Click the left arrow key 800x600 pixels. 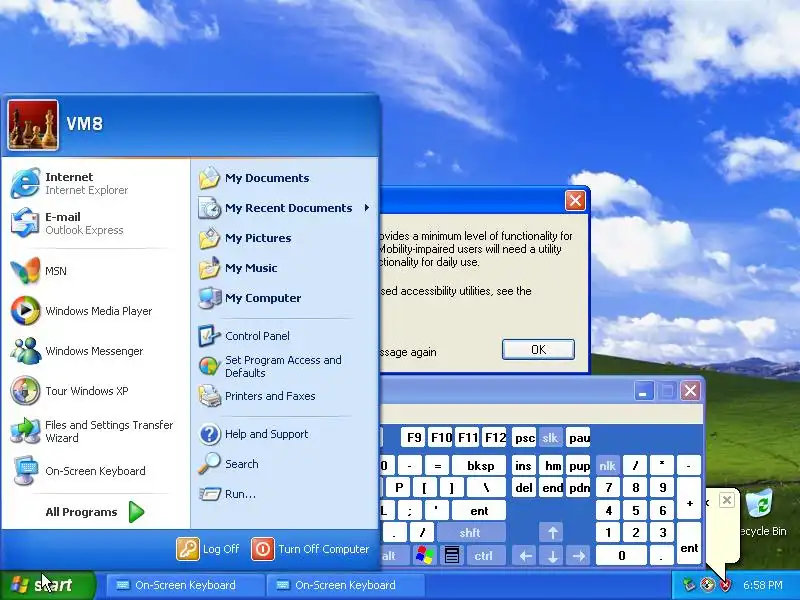pyautogui.click(x=526, y=556)
